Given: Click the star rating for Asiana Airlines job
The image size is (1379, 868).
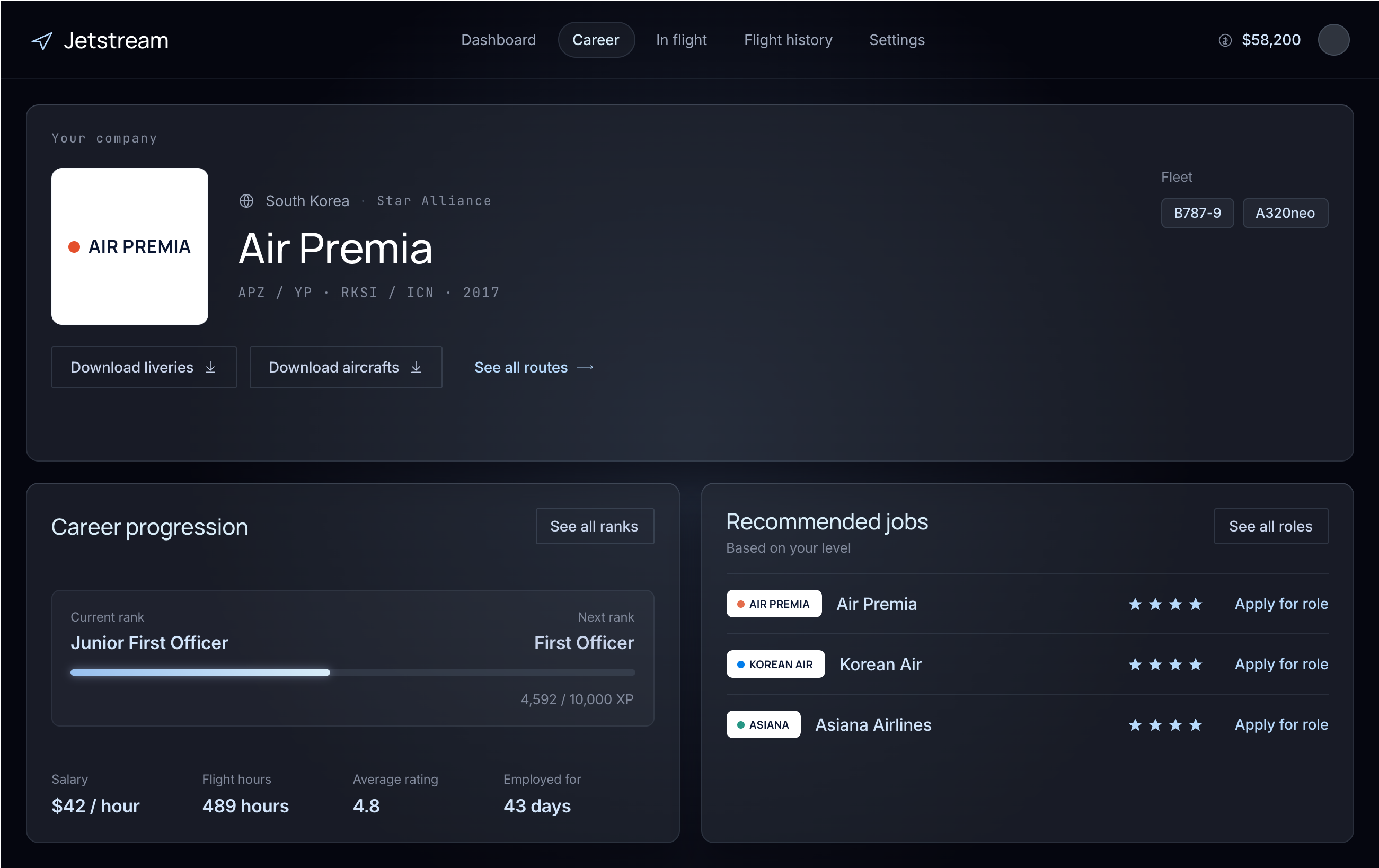Looking at the screenshot, I should click(1165, 725).
